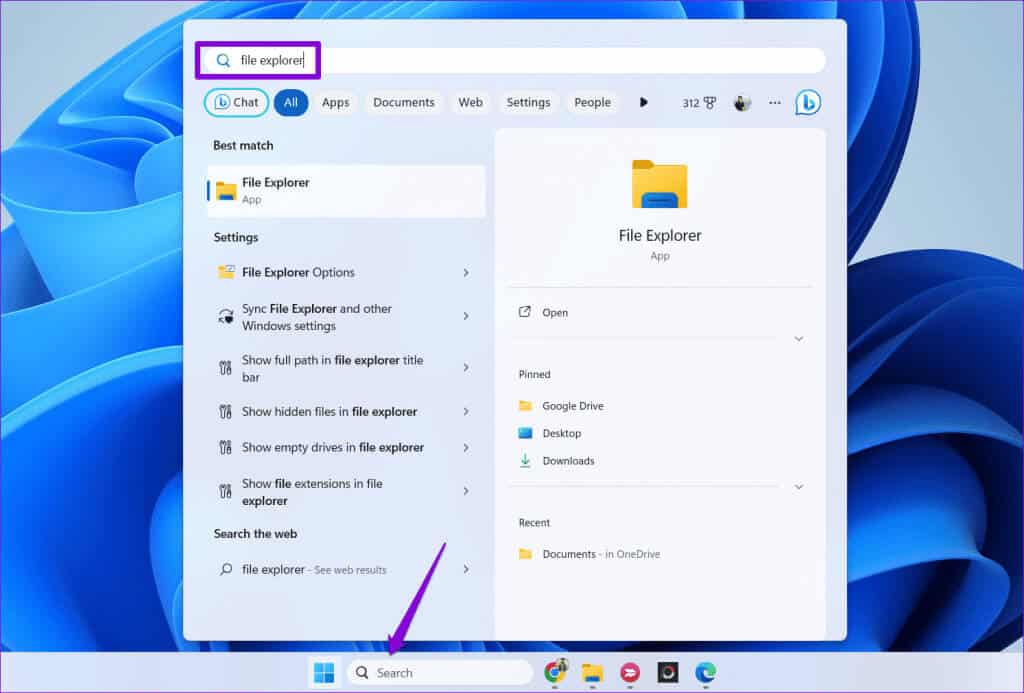Open Chrome from the taskbar
This screenshot has width=1024, height=693.
[x=555, y=672]
